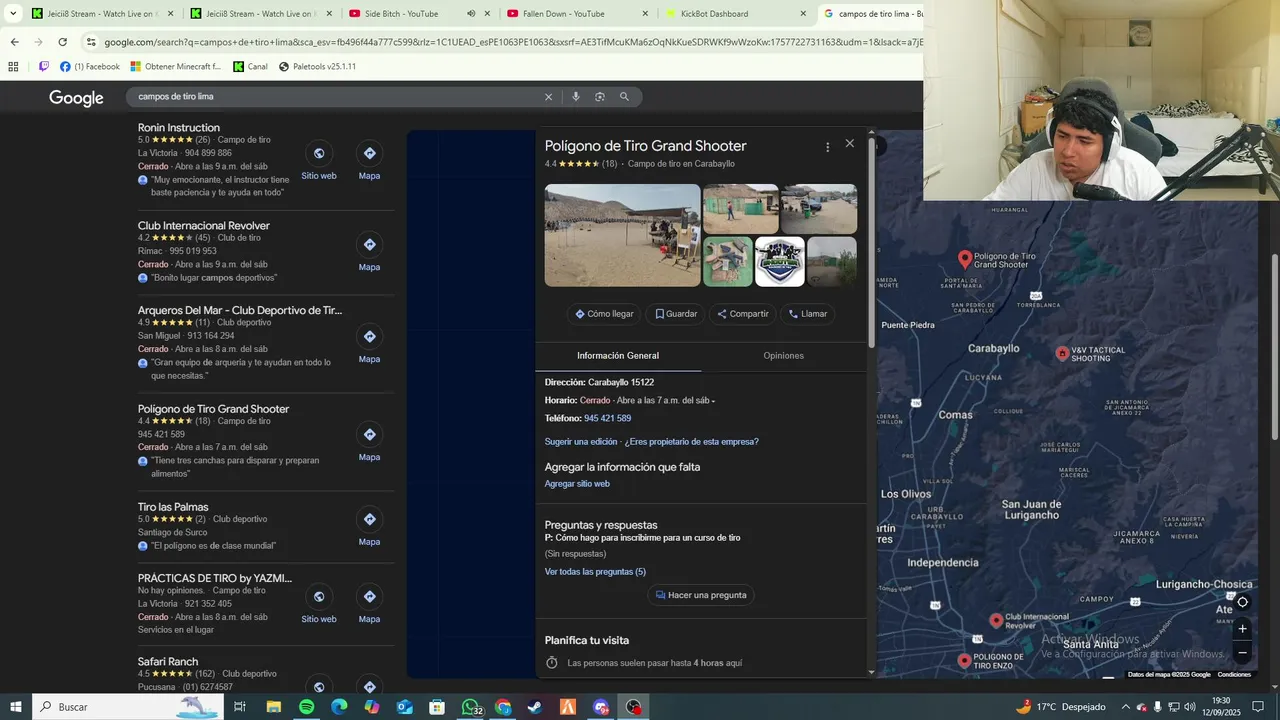This screenshot has width=1280, height=720.
Task: Open Tiro las Palmas Mapa icon
Action: (370, 519)
